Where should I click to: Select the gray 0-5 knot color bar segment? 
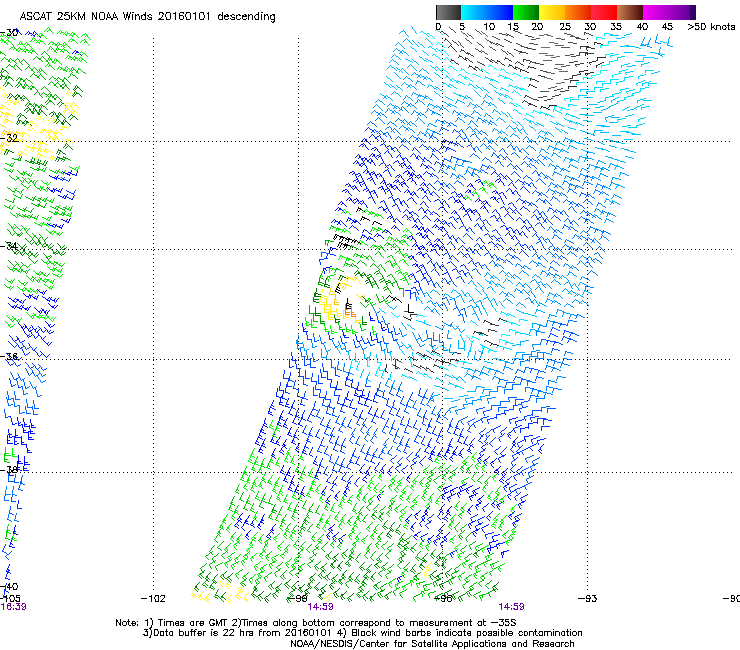(x=448, y=12)
